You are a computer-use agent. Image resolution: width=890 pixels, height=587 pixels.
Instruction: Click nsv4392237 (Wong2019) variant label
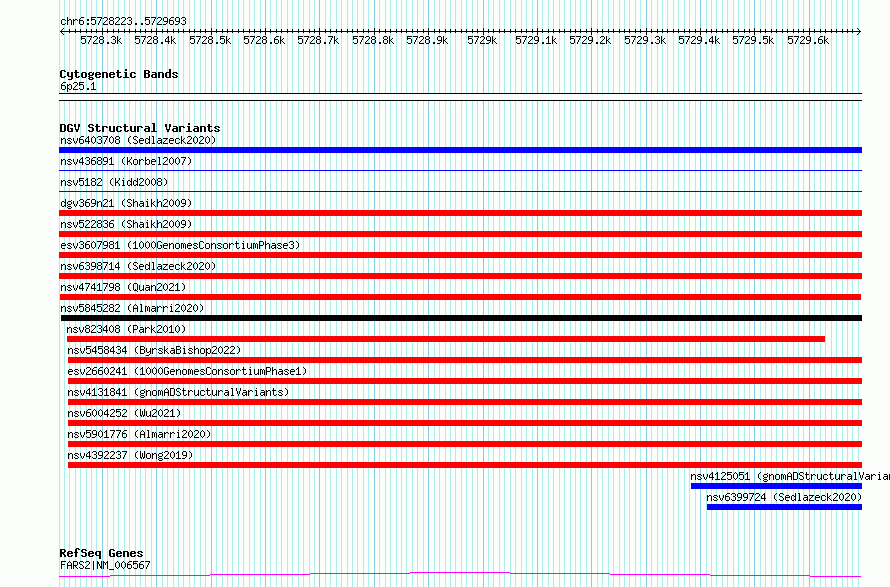(130, 455)
